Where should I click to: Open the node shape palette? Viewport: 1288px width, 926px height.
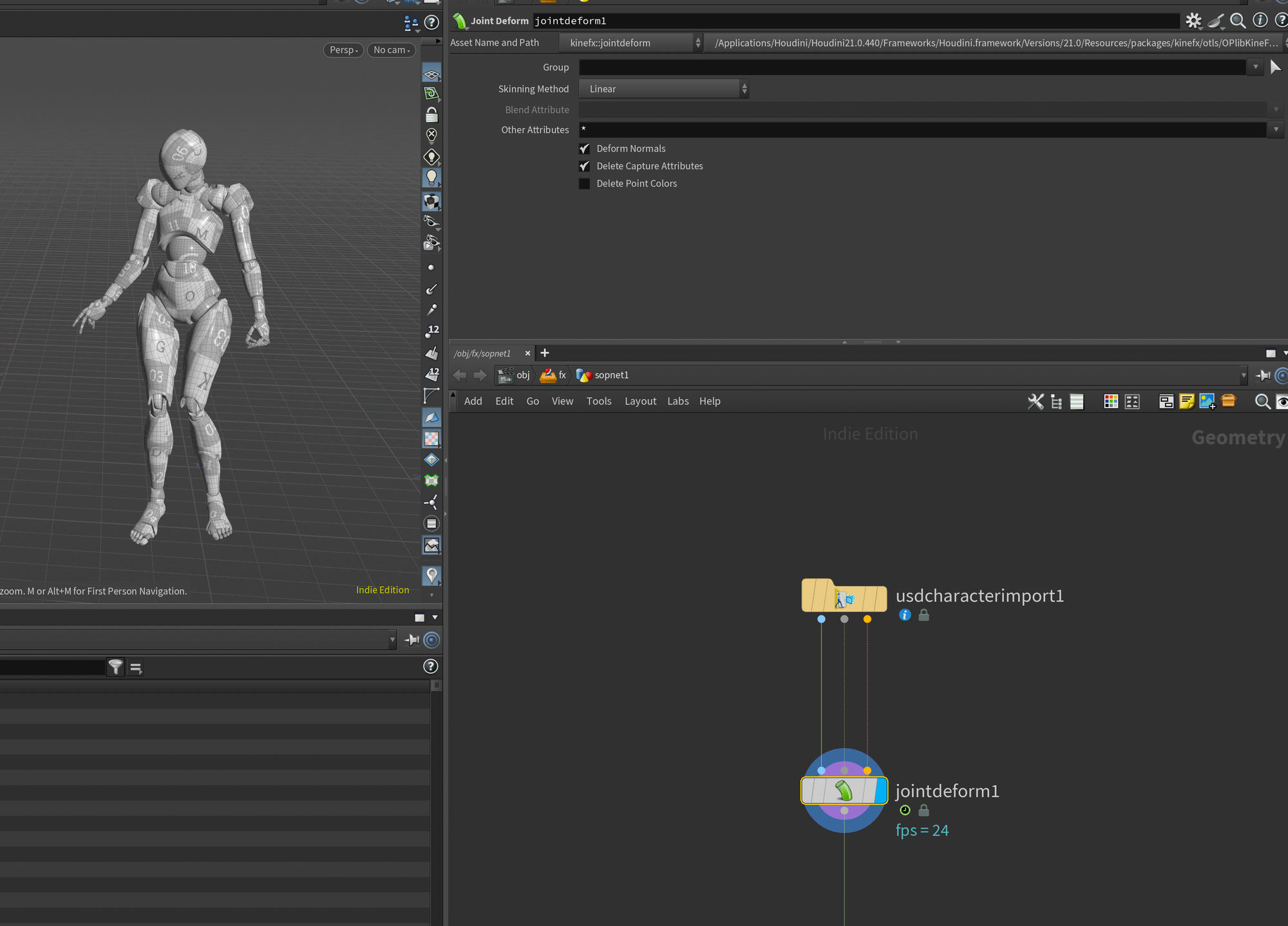coord(1132,402)
